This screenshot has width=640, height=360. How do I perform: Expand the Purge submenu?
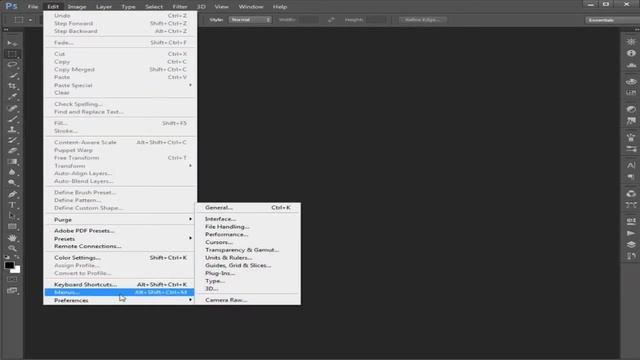click(x=119, y=220)
